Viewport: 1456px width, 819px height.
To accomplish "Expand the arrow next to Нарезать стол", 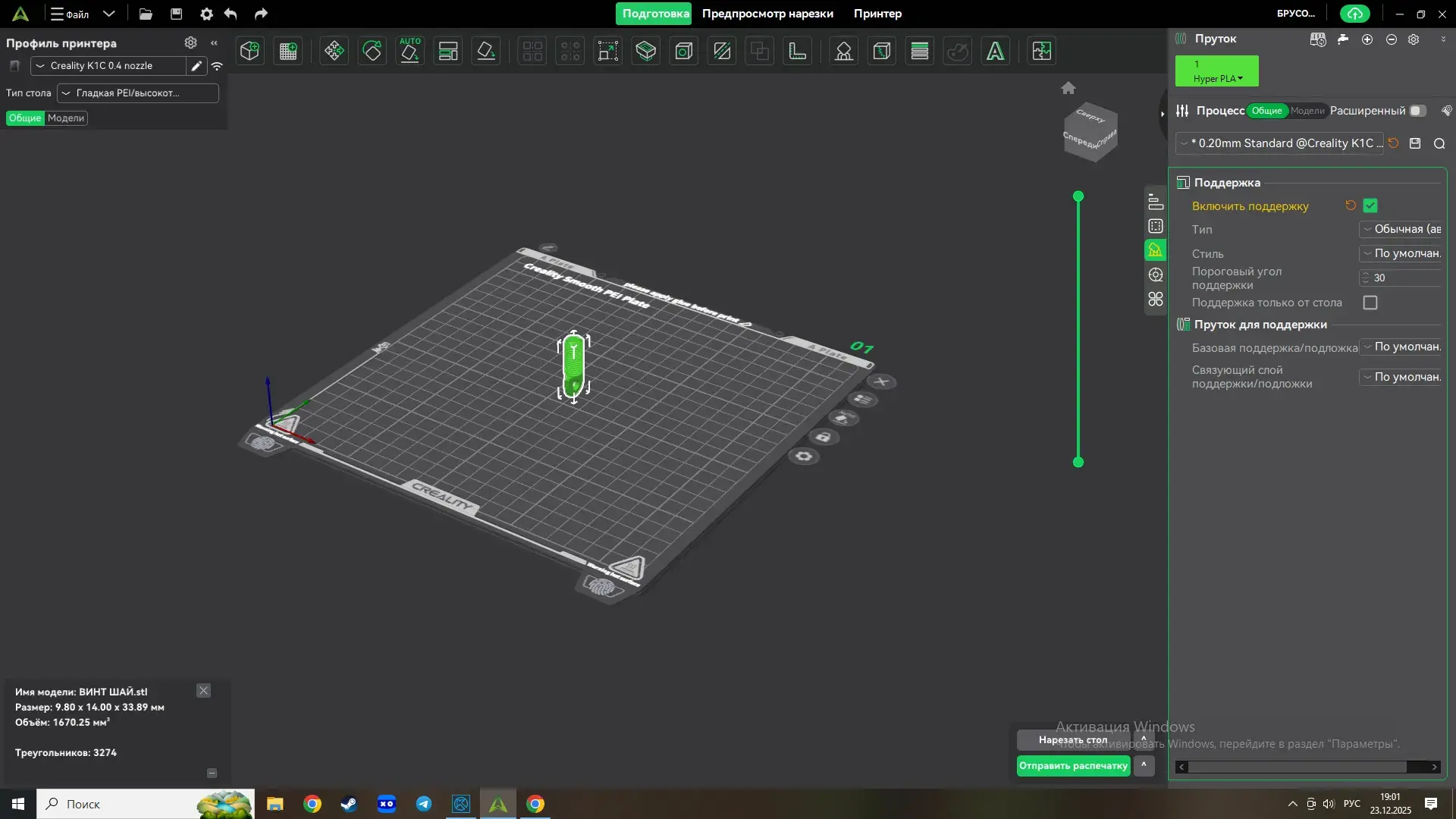I will (1144, 739).
